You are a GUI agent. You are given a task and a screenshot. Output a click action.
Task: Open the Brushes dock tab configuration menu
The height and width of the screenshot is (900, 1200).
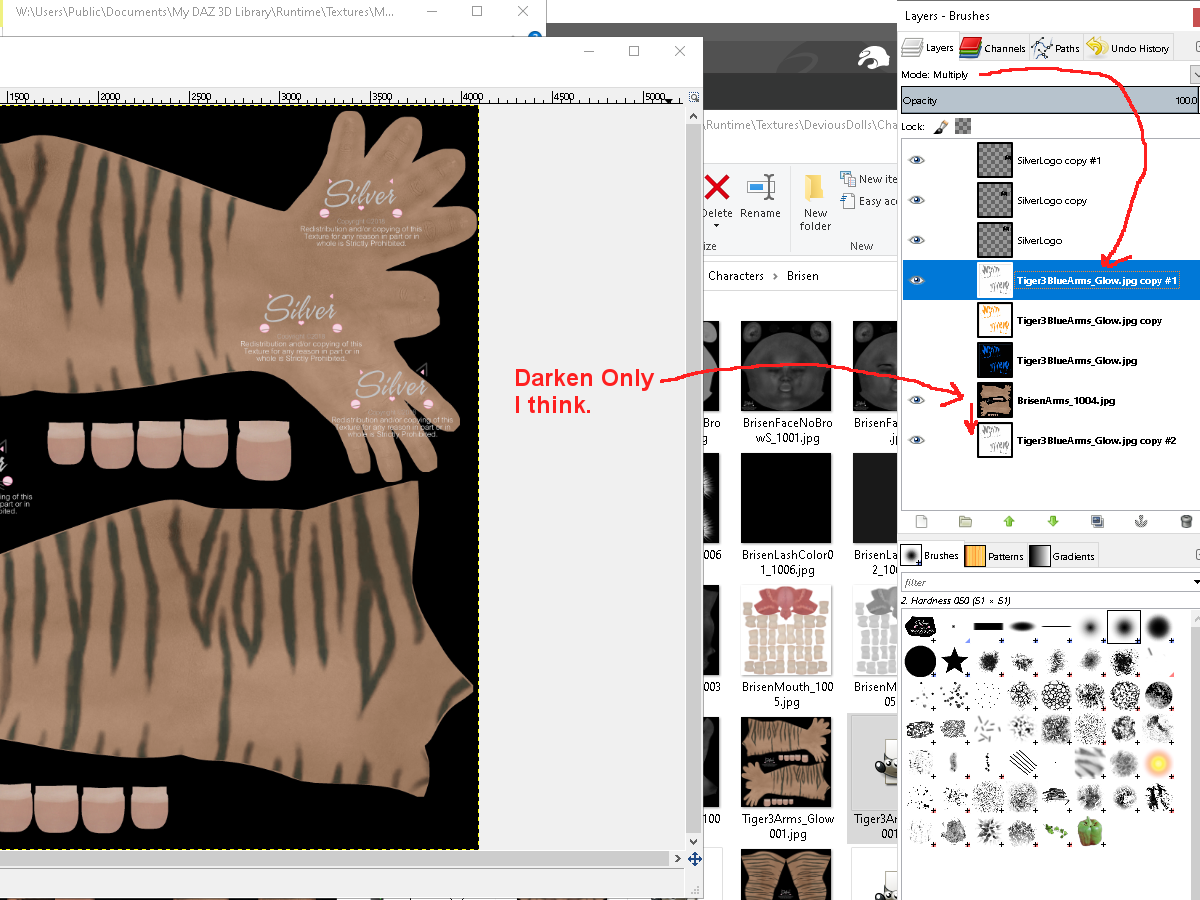[1196, 555]
